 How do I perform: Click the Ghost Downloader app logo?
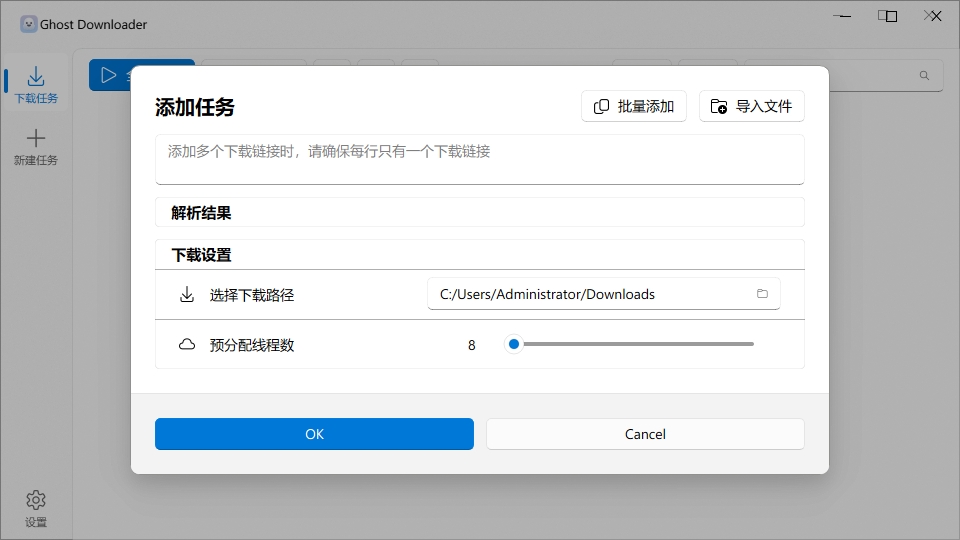[29, 24]
